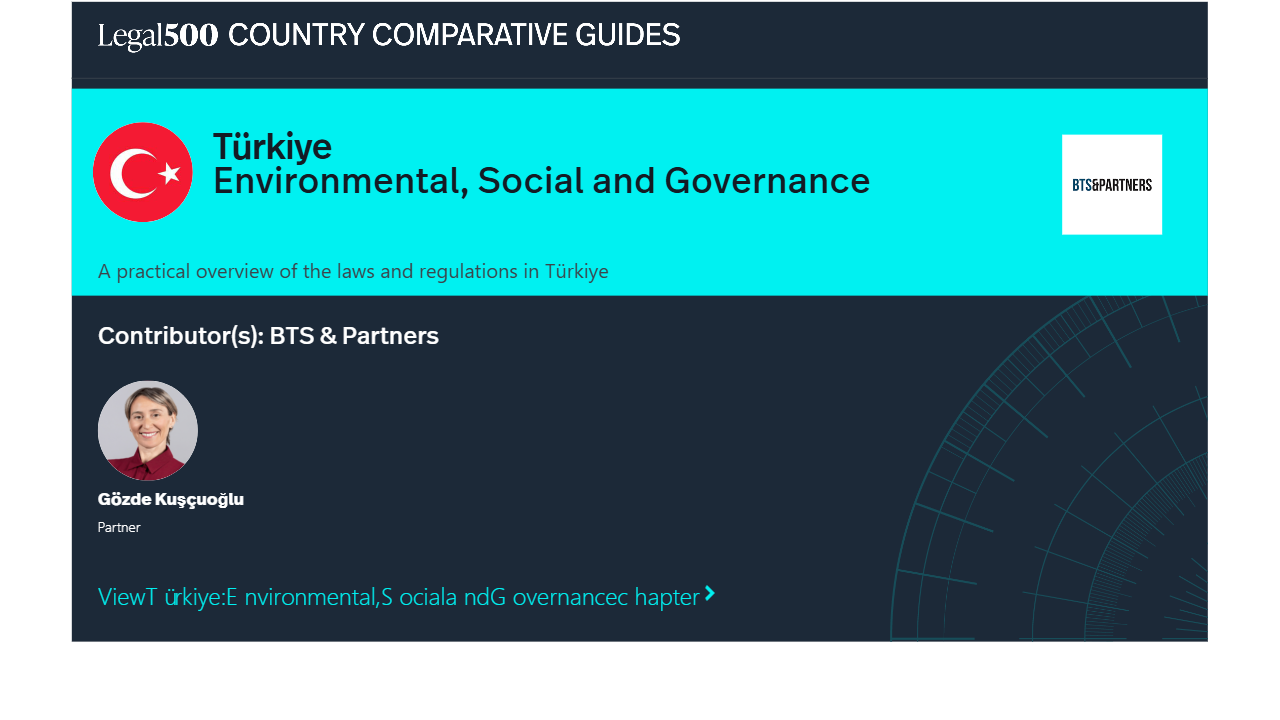The image size is (1280, 720).
Task: Open the BTS & Partners logo
Action: pyautogui.click(x=1111, y=184)
